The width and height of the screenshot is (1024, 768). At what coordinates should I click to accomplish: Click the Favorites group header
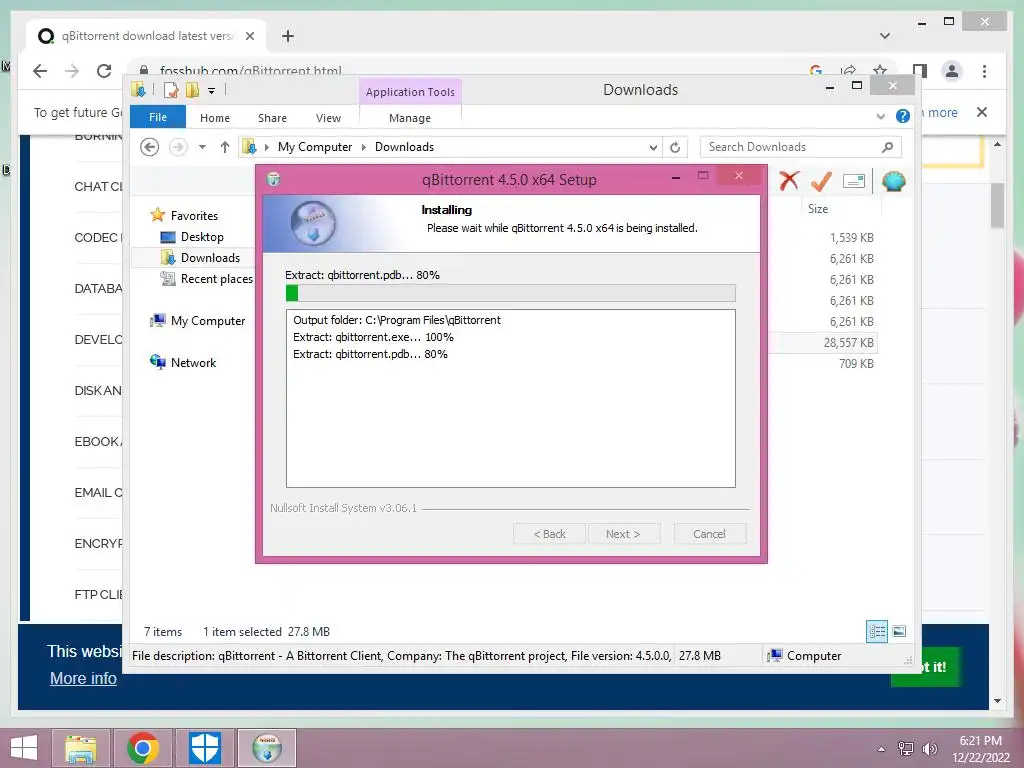coord(193,216)
